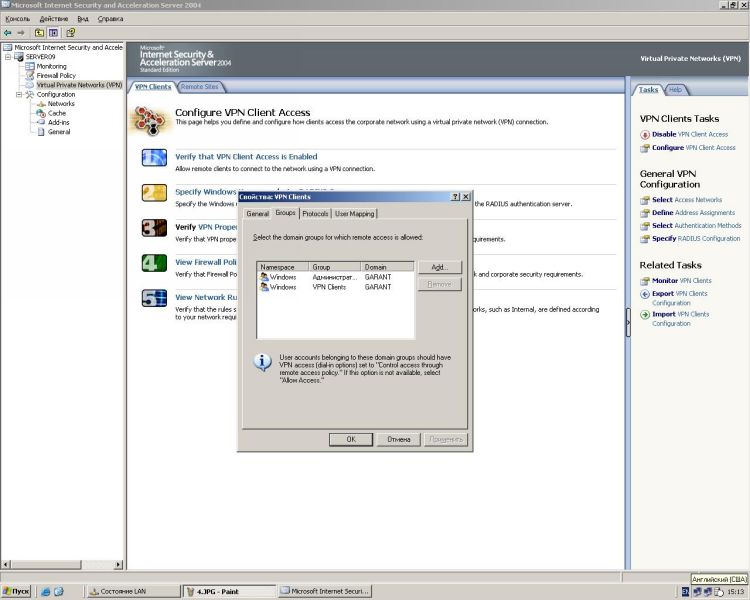Click the Import VPN Clients arrow icon
The height and width of the screenshot is (600, 750).
pyautogui.click(x=645, y=314)
